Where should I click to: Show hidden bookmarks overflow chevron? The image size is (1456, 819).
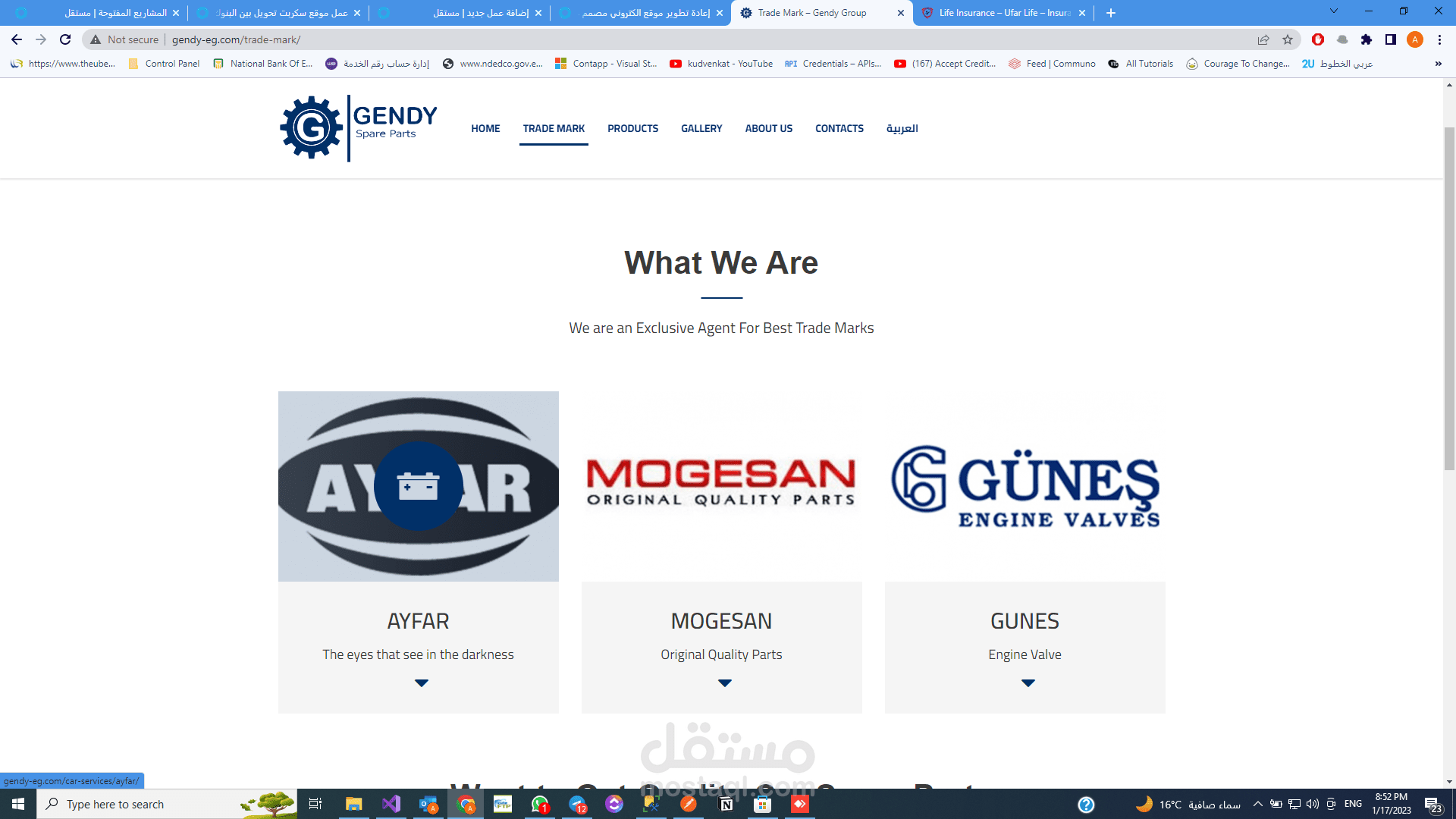point(1438,64)
